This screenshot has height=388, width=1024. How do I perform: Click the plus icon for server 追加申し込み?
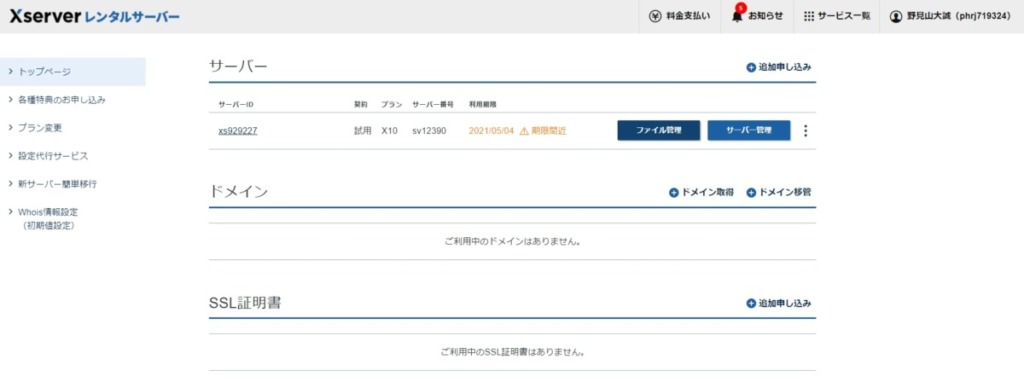point(751,67)
